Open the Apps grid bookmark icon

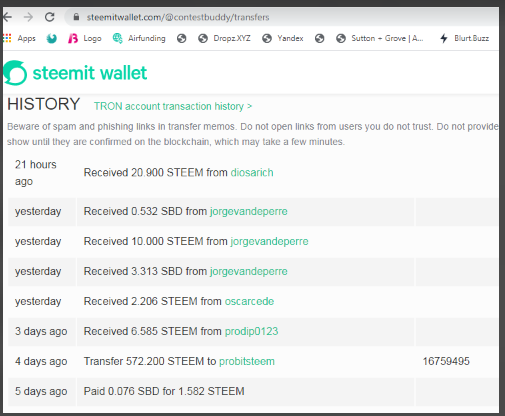pos(7,38)
